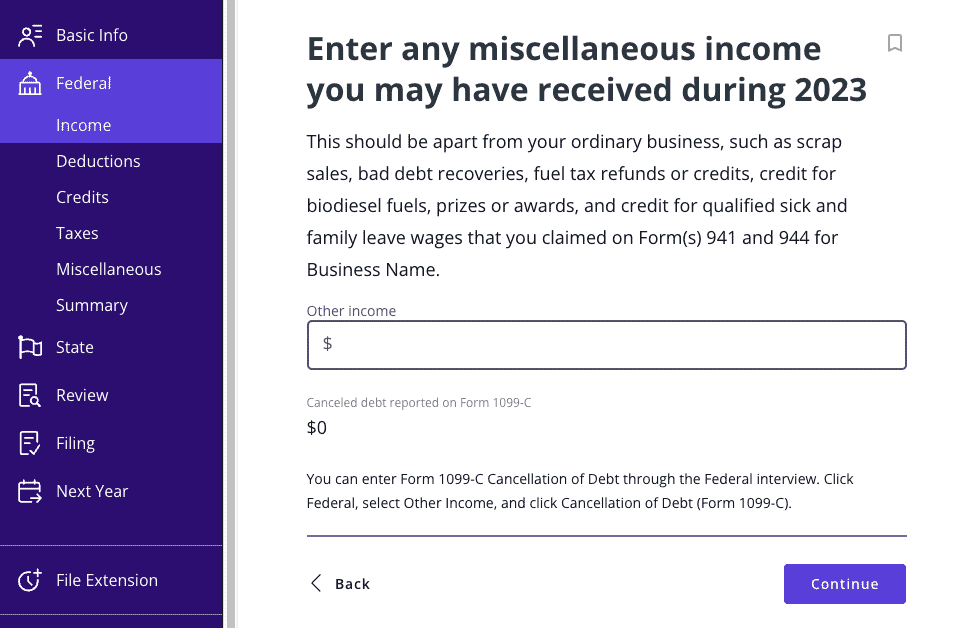Click Back to return to previous step

point(350,583)
